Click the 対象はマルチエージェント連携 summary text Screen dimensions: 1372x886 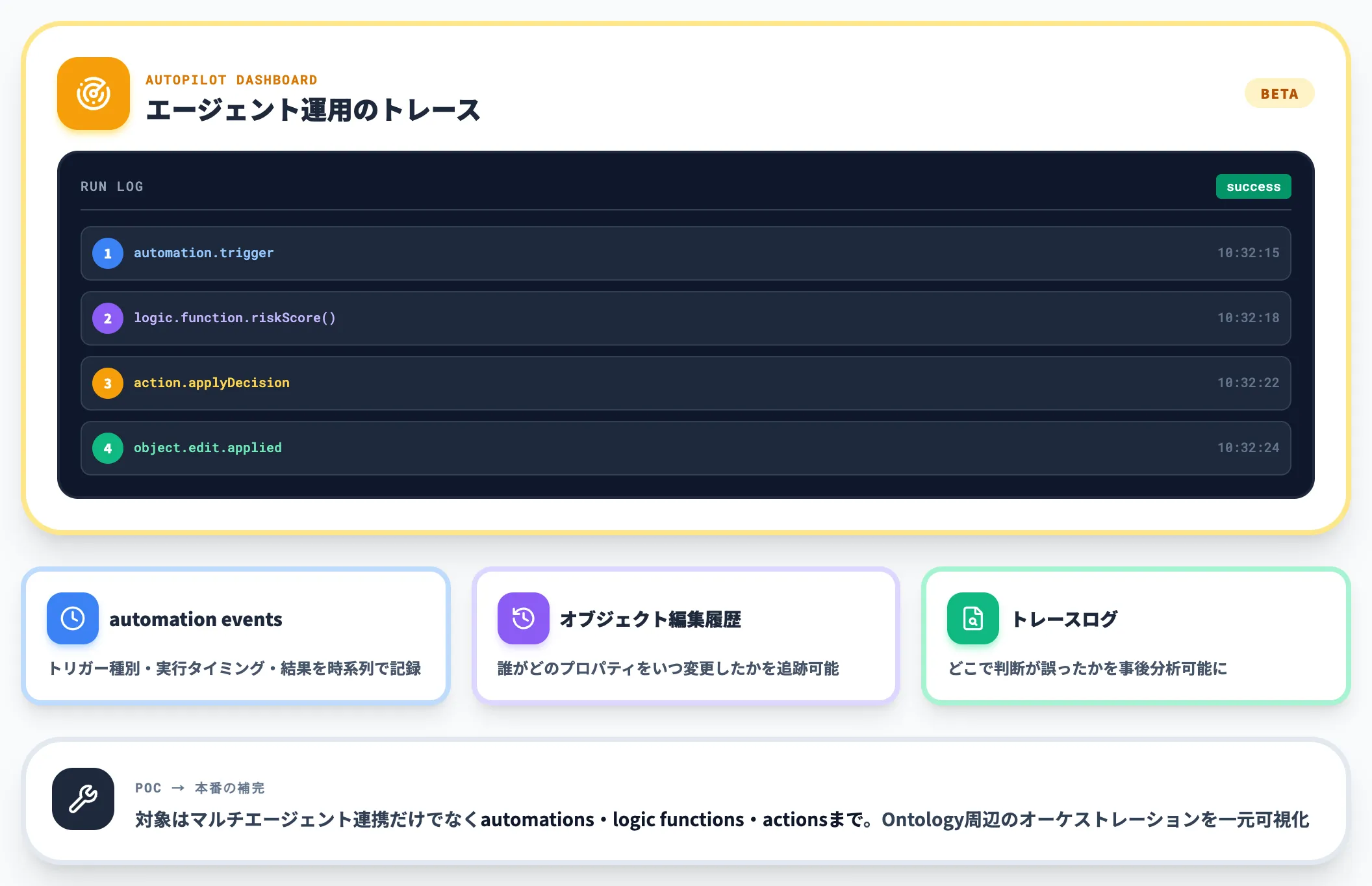722,820
